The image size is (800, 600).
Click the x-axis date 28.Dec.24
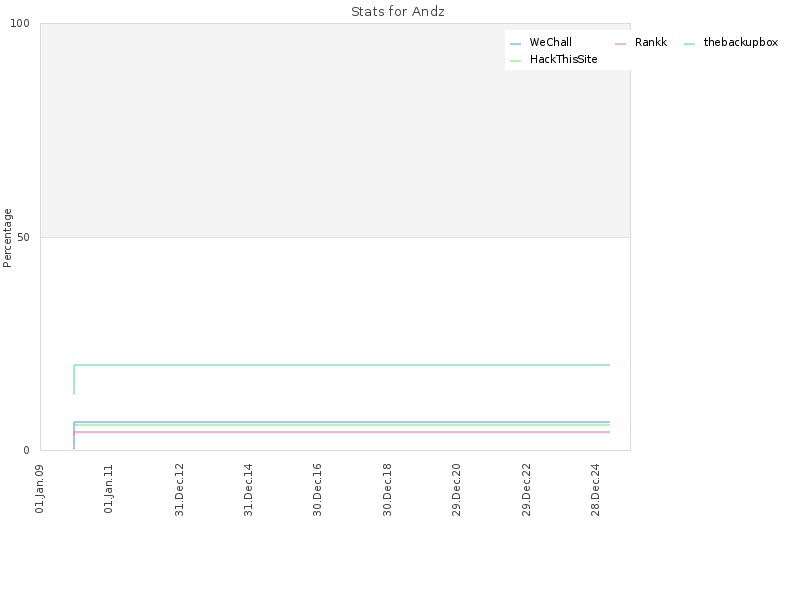tap(595, 489)
